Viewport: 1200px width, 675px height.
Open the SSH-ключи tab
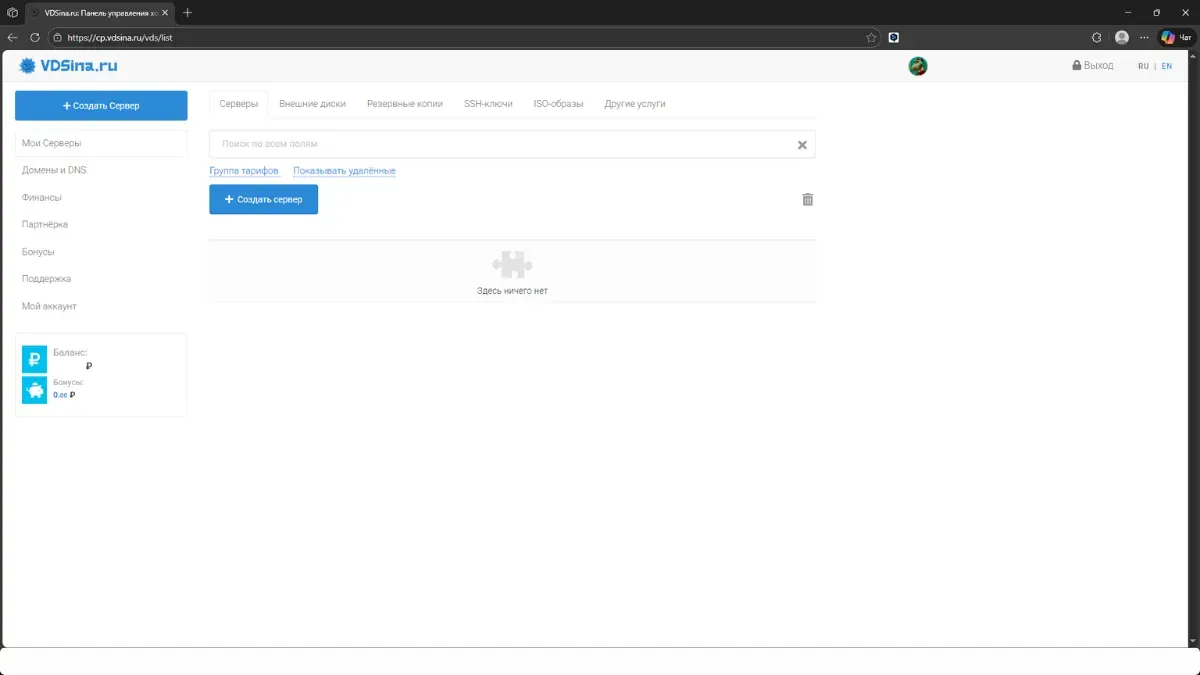pyautogui.click(x=488, y=104)
